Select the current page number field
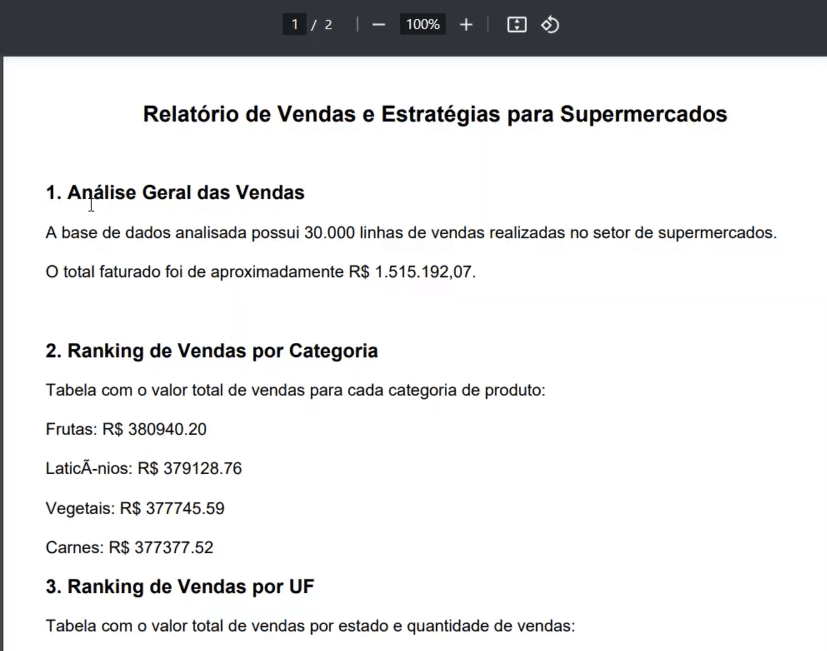 (295, 25)
